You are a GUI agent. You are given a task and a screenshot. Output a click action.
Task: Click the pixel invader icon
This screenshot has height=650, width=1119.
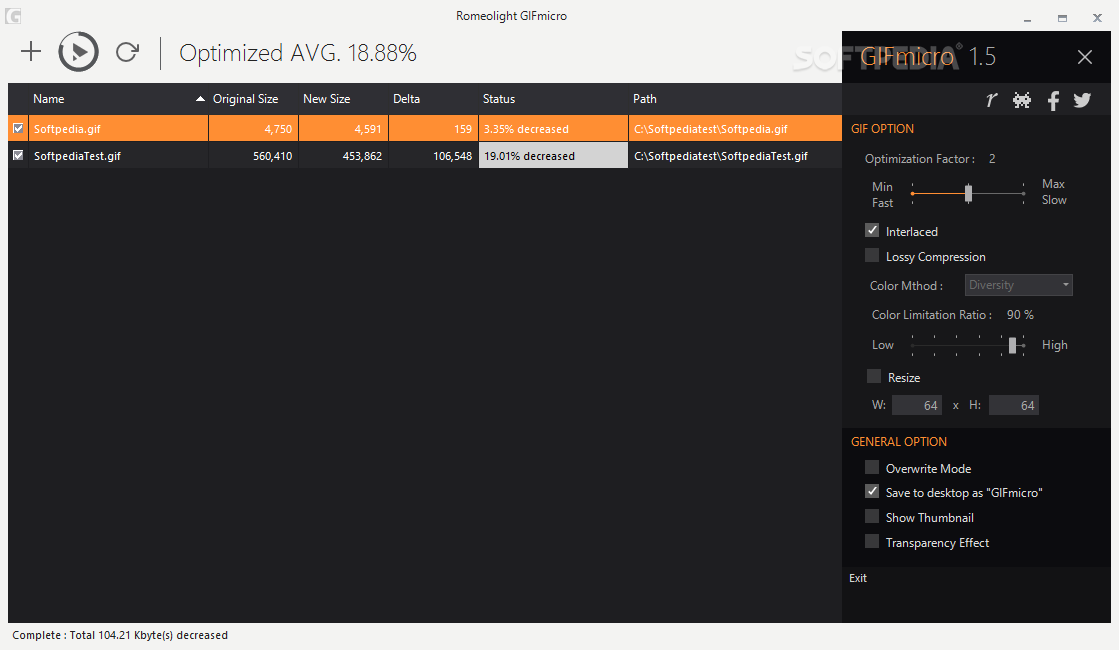(1022, 100)
